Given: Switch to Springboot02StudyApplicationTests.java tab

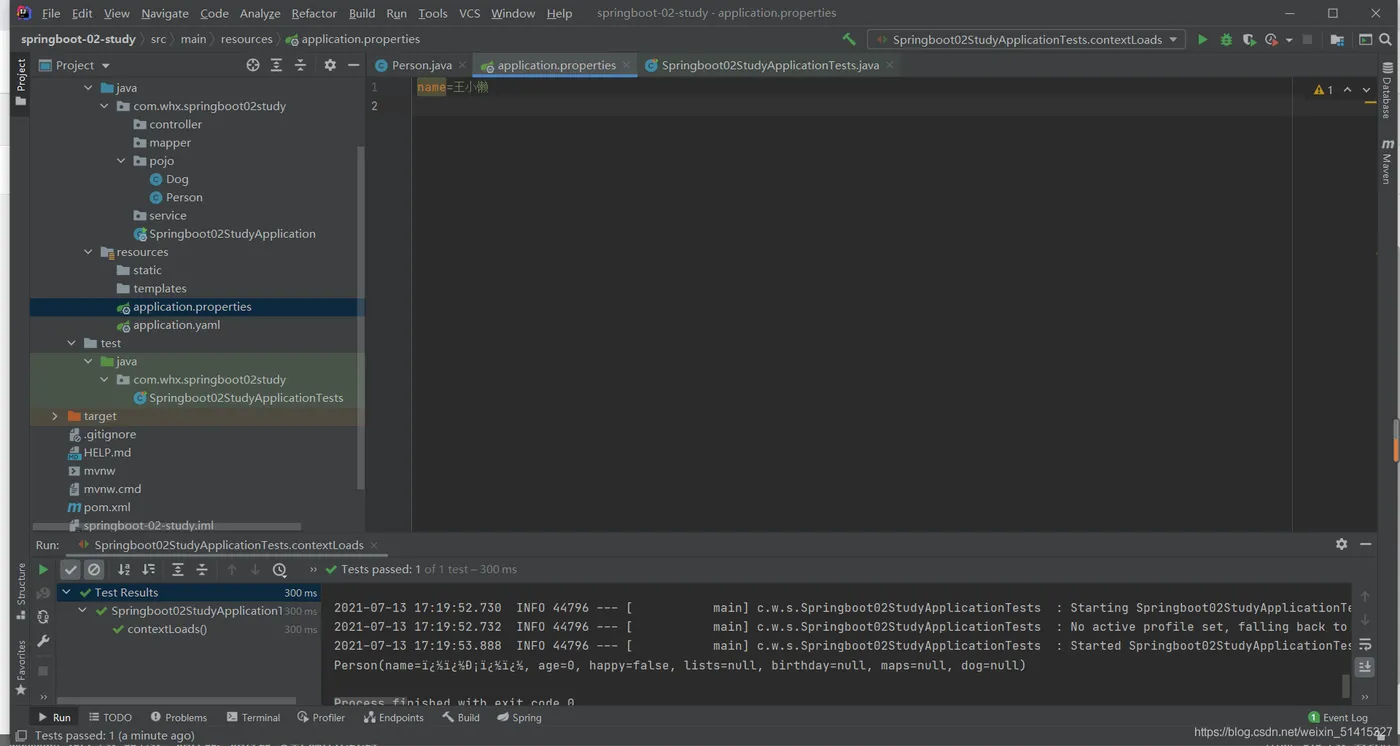Looking at the screenshot, I should (x=770, y=65).
